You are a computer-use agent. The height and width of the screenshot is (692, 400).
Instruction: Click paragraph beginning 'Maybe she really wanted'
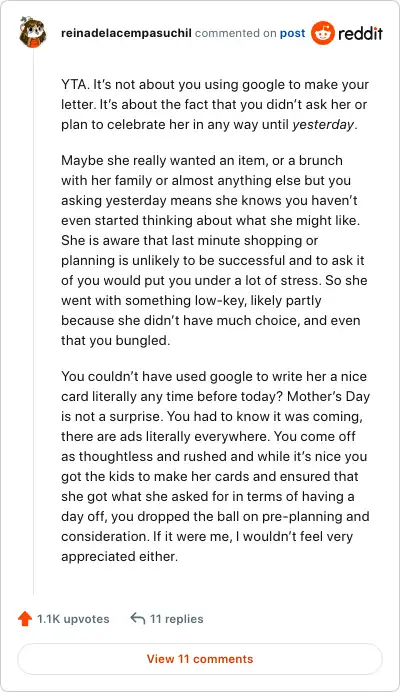214,250
